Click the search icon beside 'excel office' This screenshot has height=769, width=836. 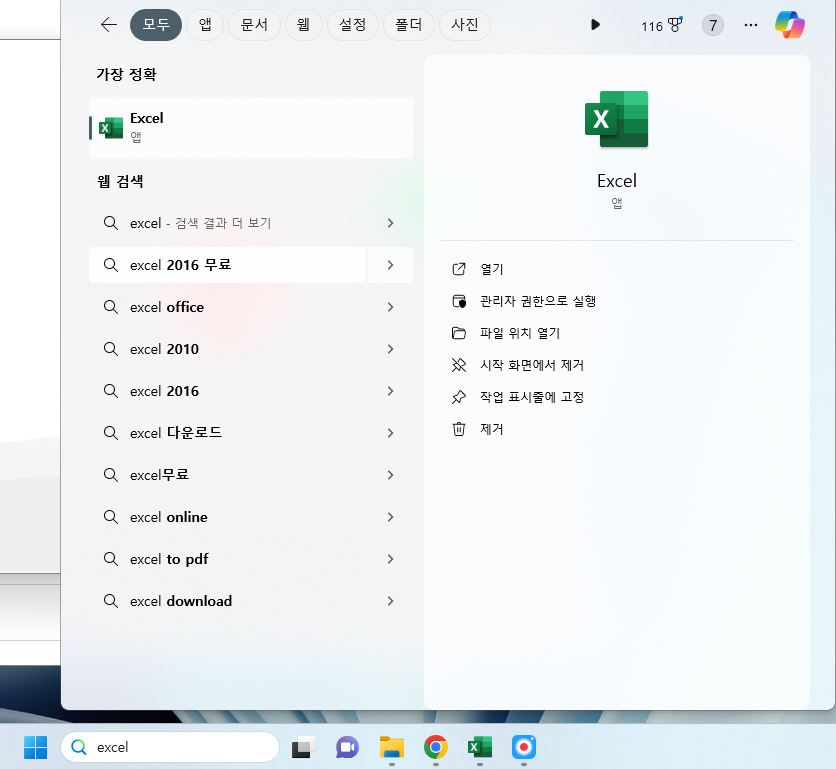111,307
